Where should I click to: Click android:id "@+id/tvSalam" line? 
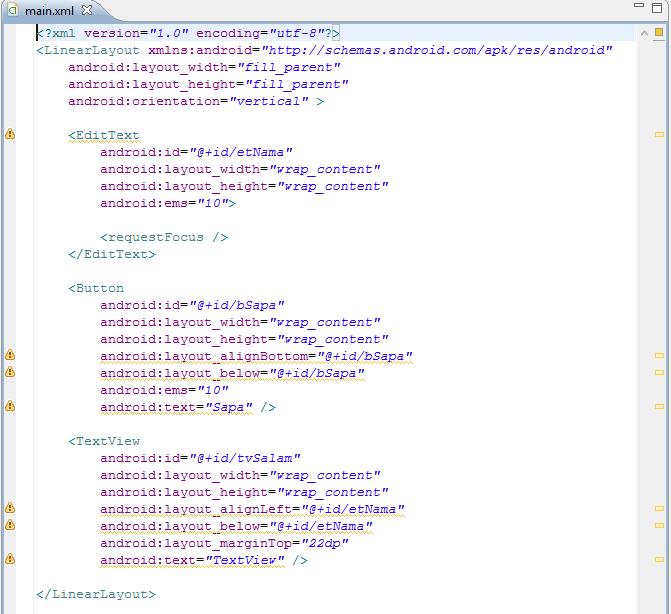pos(200,458)
